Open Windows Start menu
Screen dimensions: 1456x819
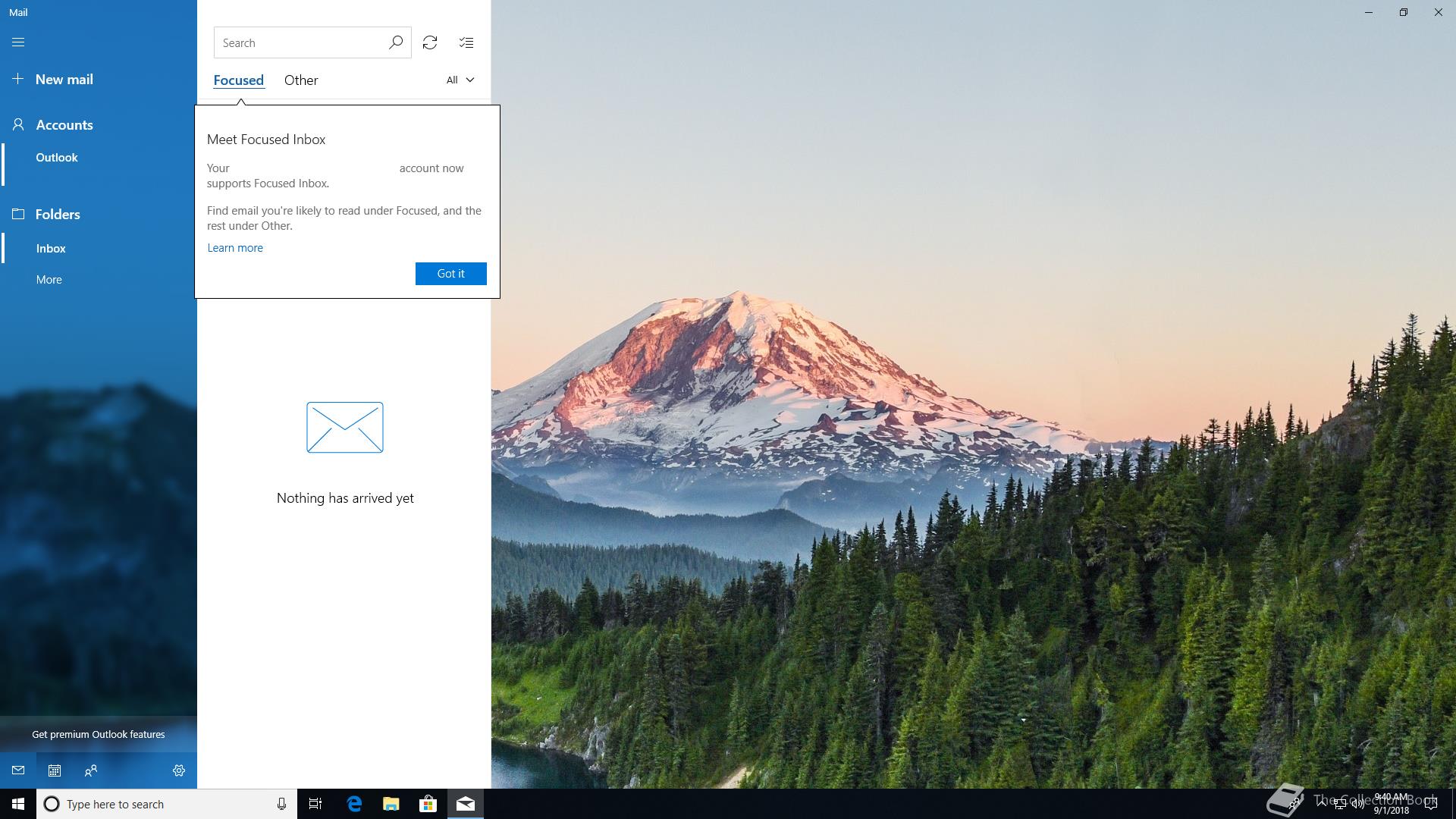coord(18,804)
